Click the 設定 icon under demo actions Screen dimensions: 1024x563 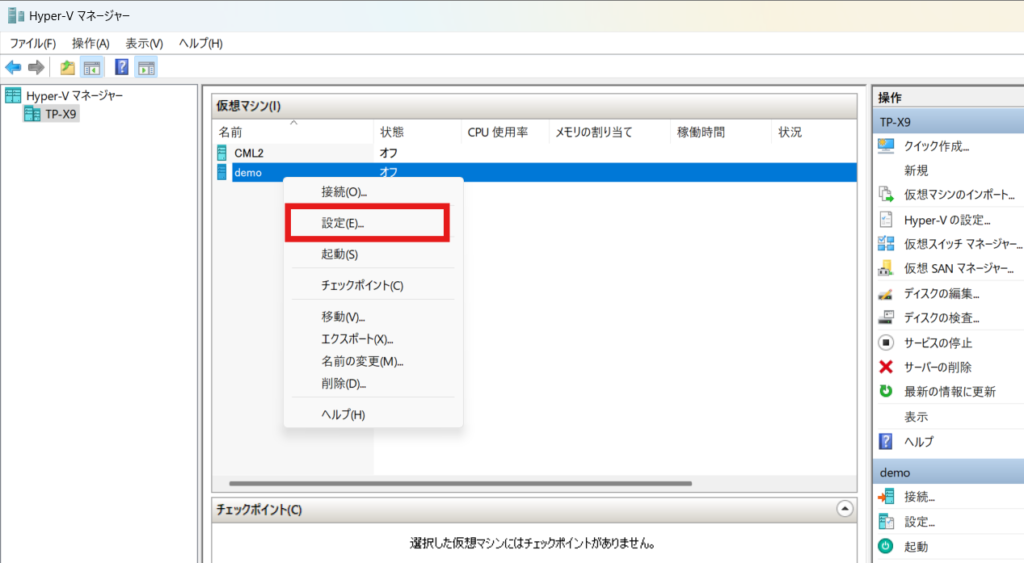tap(886, 521)
